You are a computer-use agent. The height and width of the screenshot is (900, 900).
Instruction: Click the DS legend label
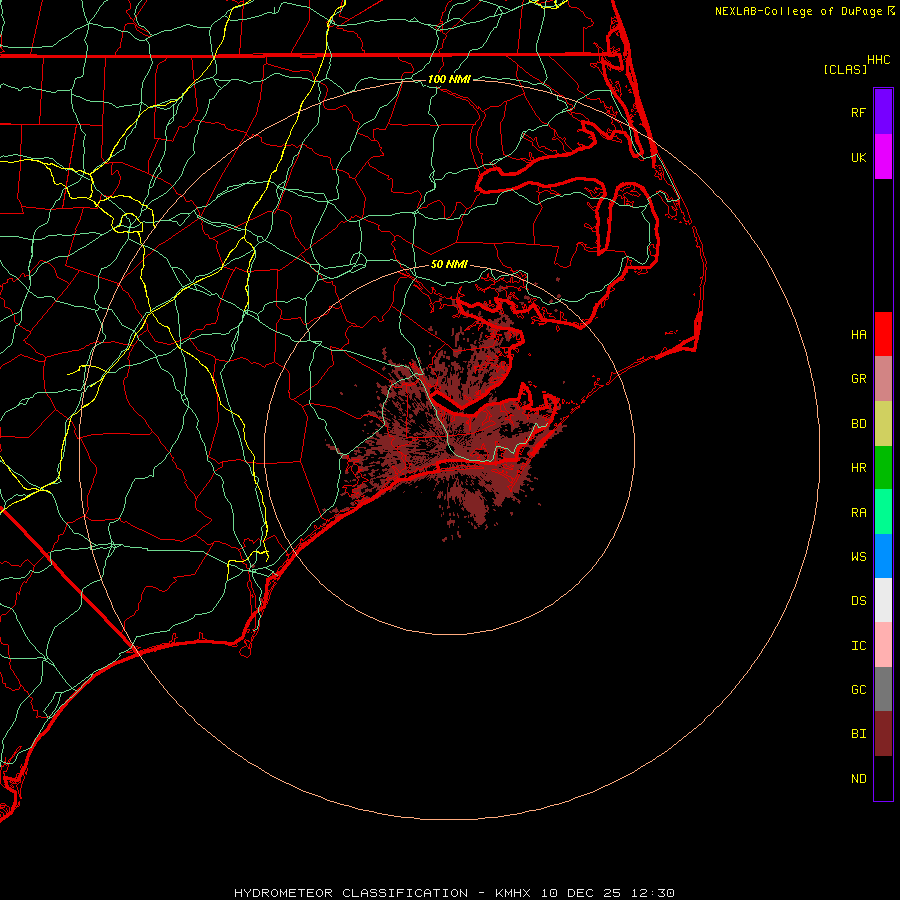tap(858, 601)
